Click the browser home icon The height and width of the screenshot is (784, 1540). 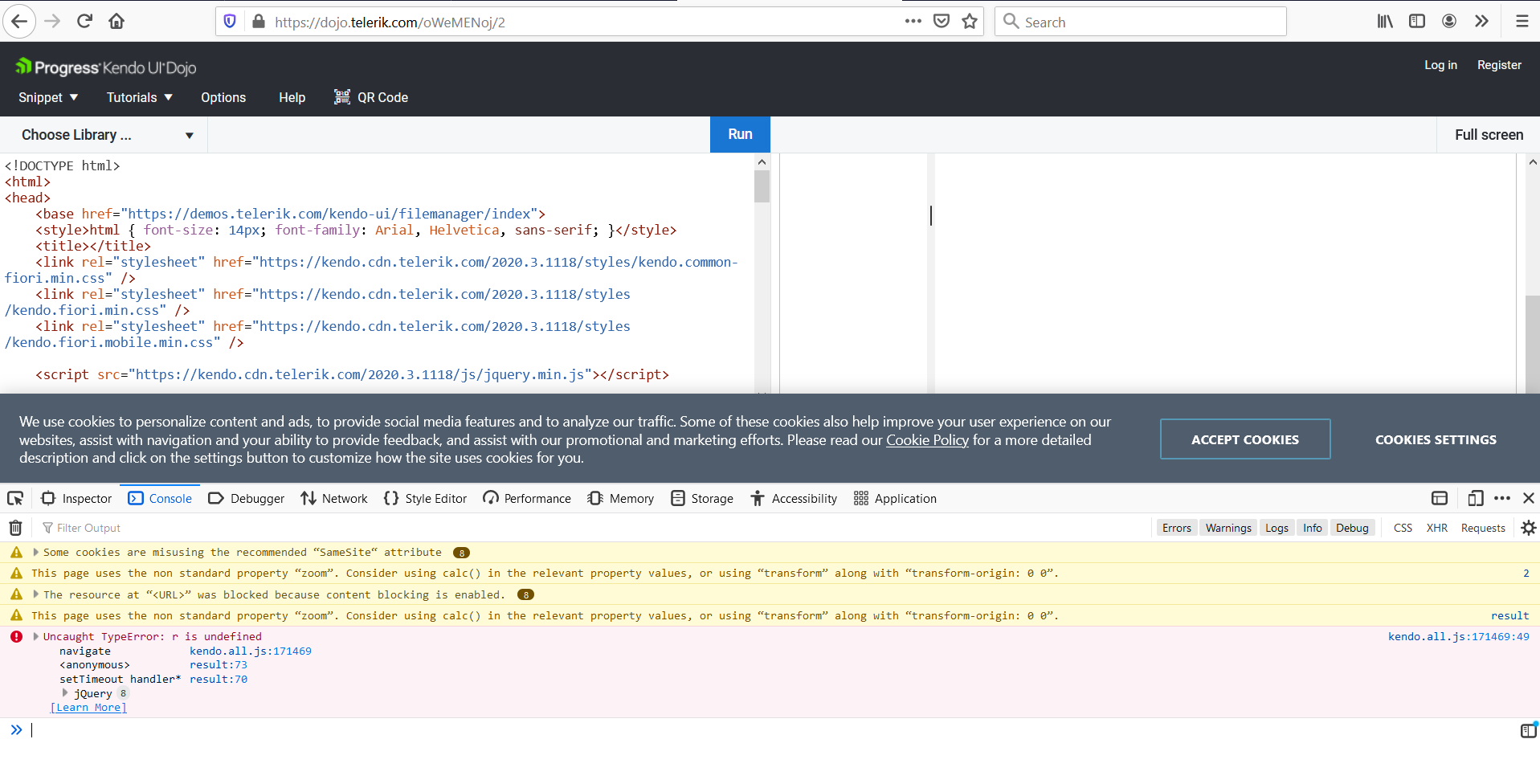point(116,22)
